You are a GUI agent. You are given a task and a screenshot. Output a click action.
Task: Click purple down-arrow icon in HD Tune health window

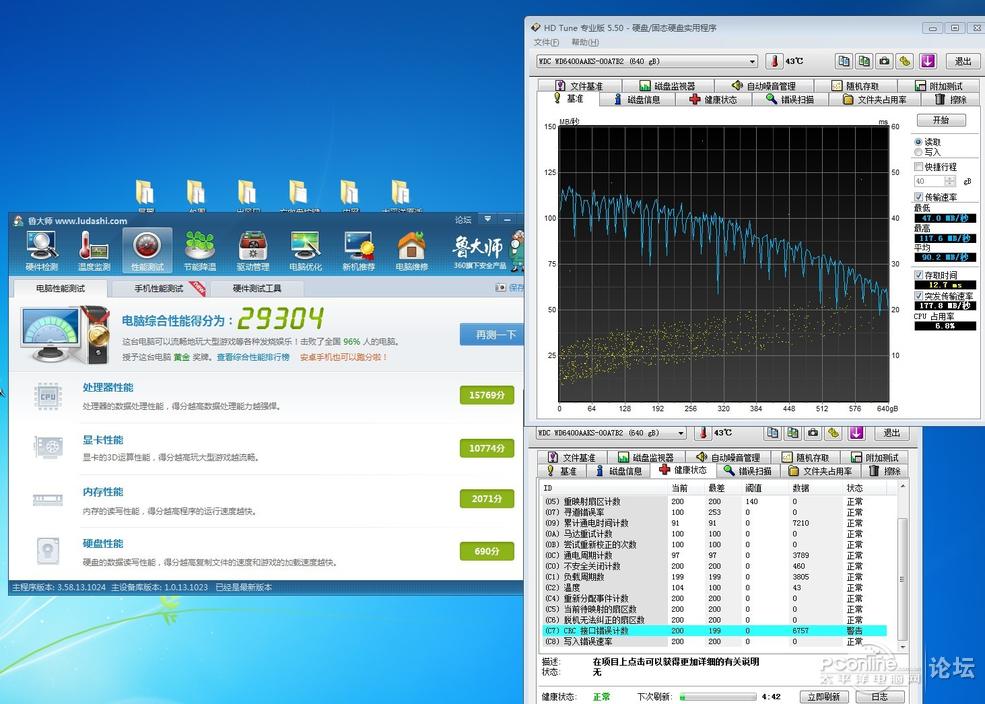856,433
